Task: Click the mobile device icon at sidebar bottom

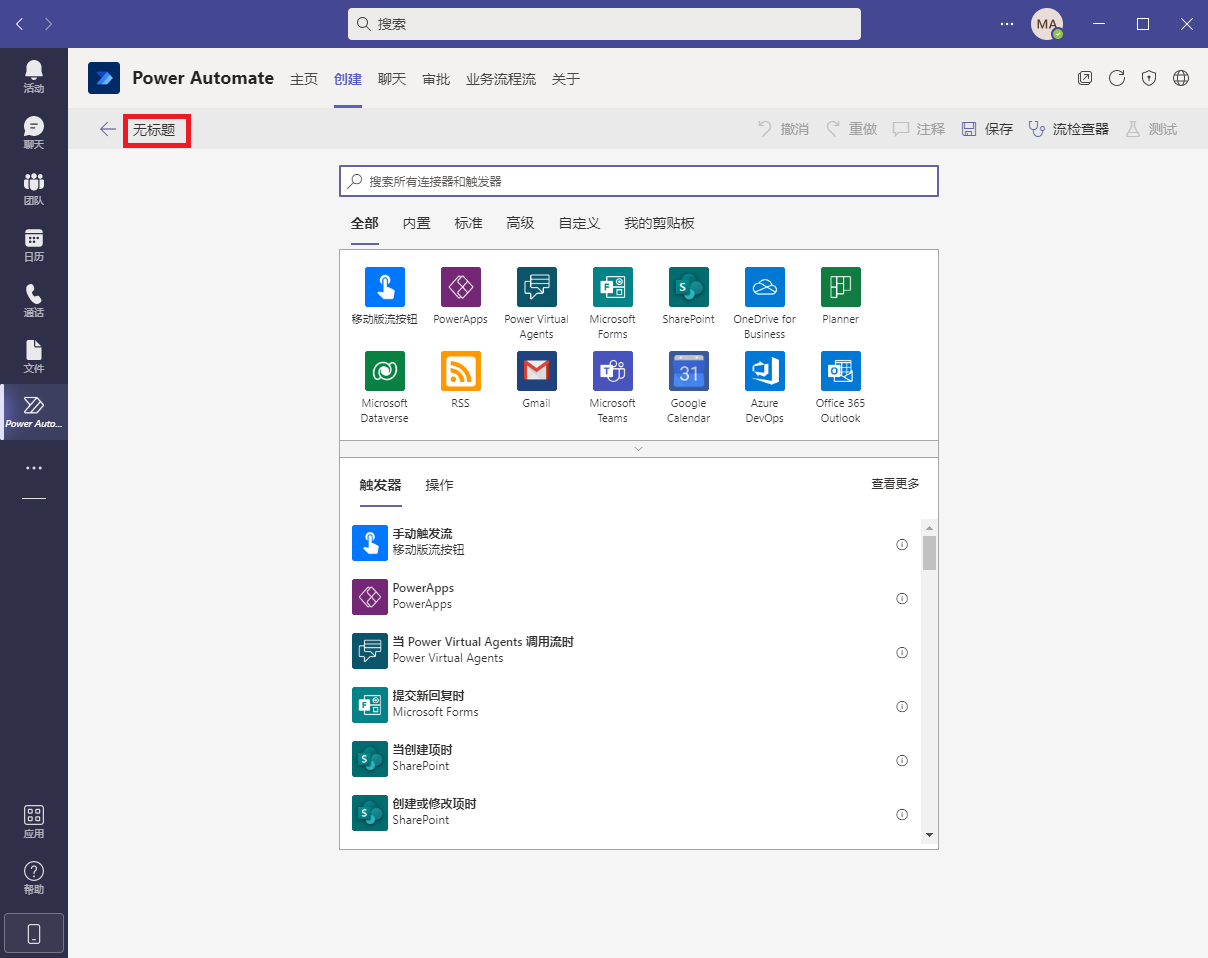Action: tap(34, 933)
